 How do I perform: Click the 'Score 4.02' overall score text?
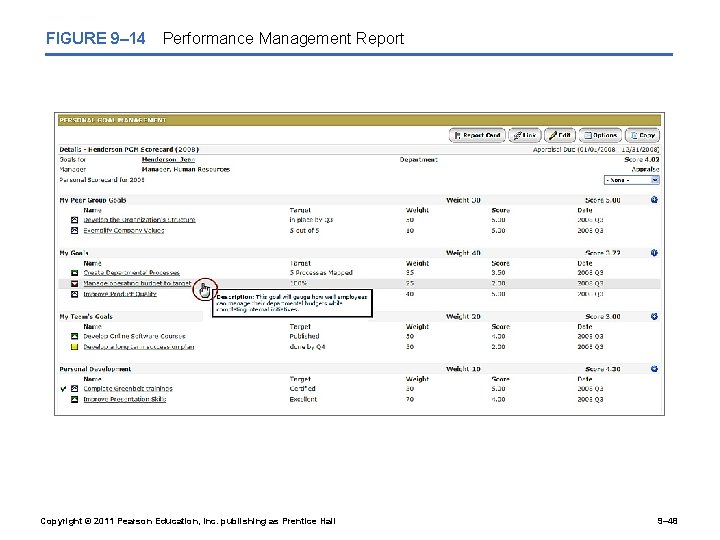[x=641, y=159]
